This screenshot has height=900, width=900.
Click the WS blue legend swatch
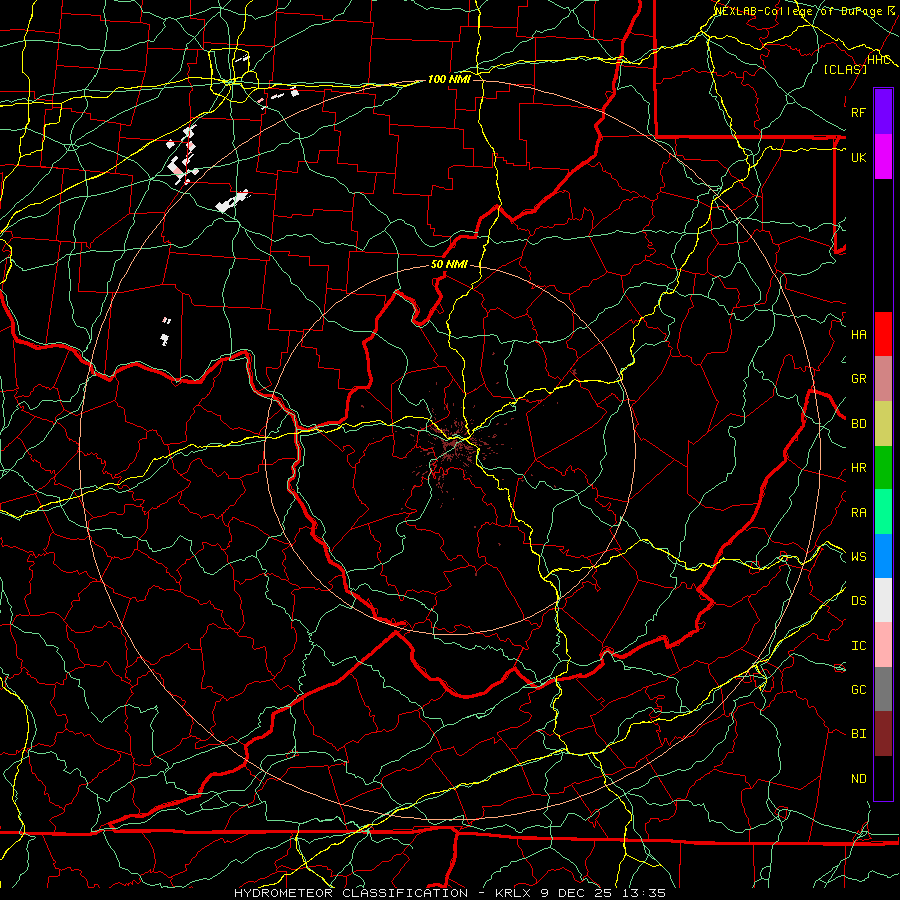pyautogui.click(x=883, y=556)
